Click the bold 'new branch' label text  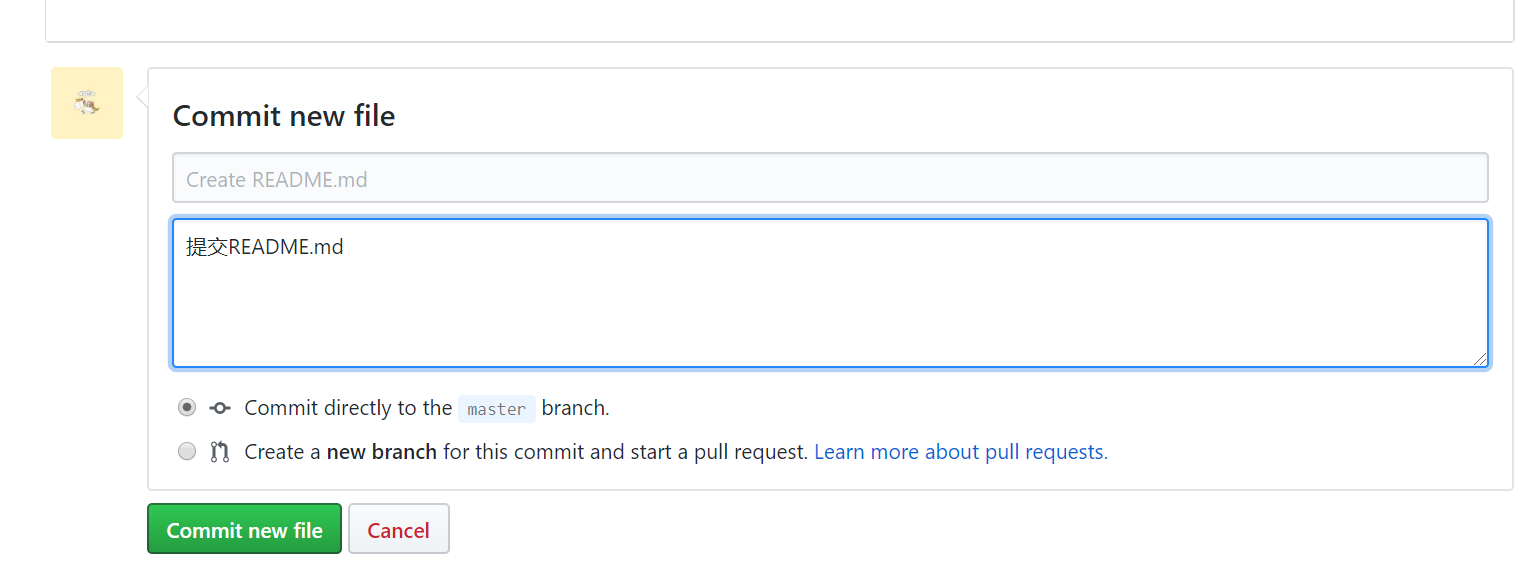click(x=381, y=452)
